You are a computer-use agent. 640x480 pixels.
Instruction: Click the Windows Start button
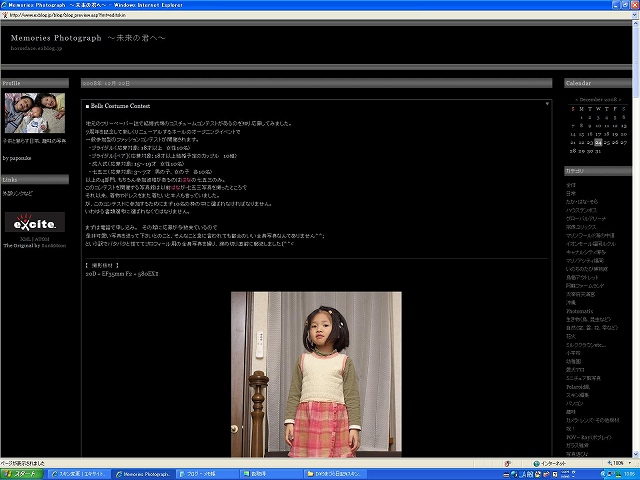click(x=22, y=474)
